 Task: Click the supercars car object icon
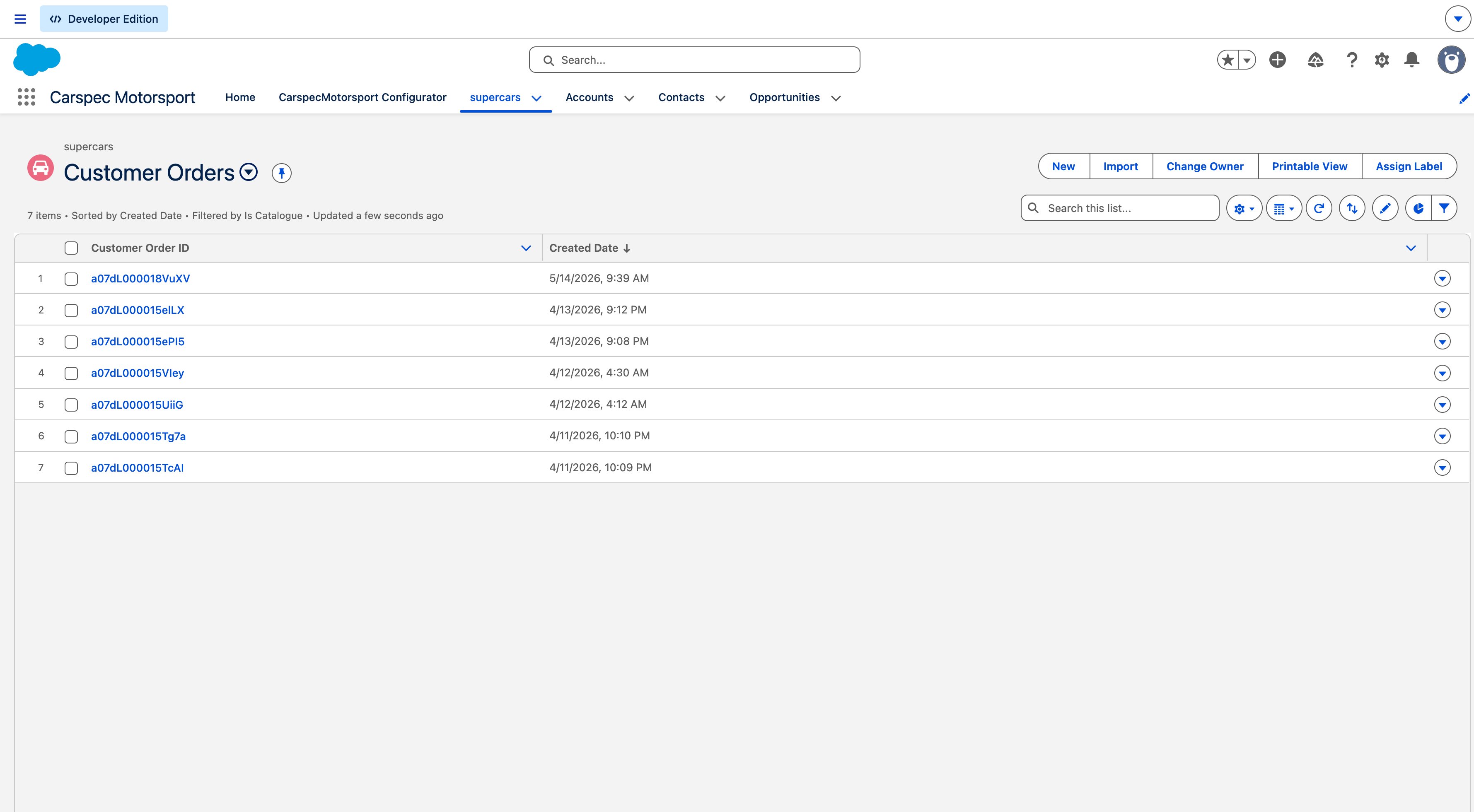pos(41,168)
